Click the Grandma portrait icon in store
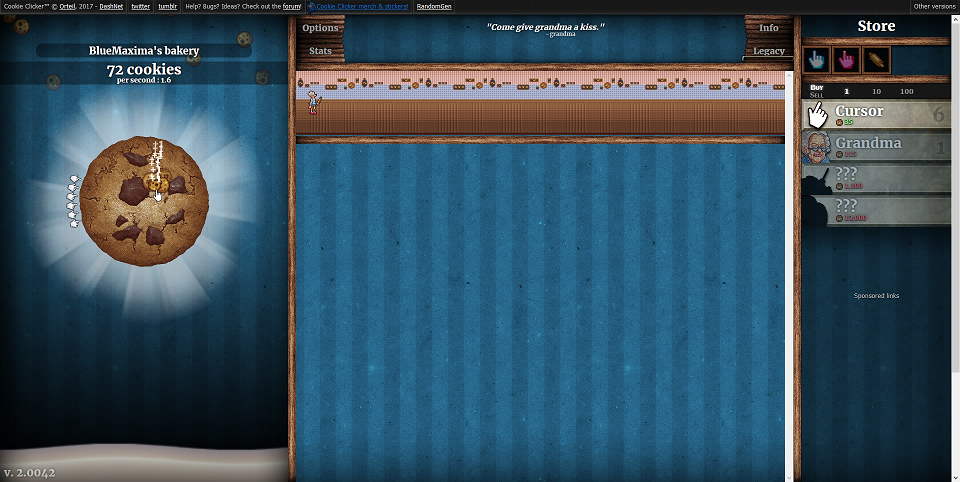The image size is (960, 482). pos(817,147)
